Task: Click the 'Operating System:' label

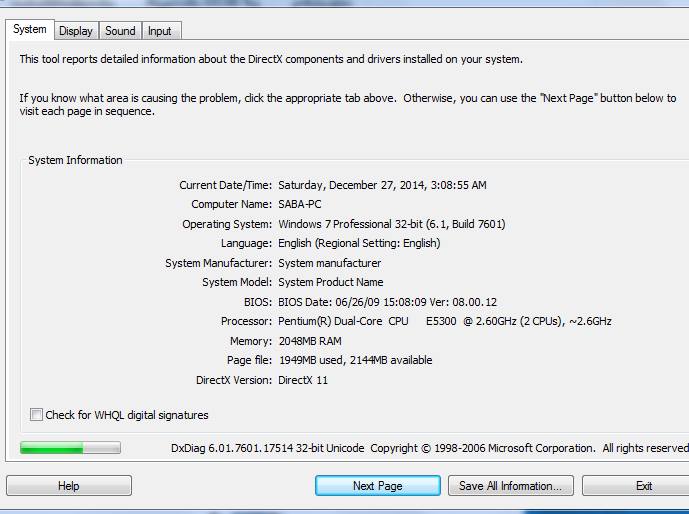Action: click(x=227, y=224)
